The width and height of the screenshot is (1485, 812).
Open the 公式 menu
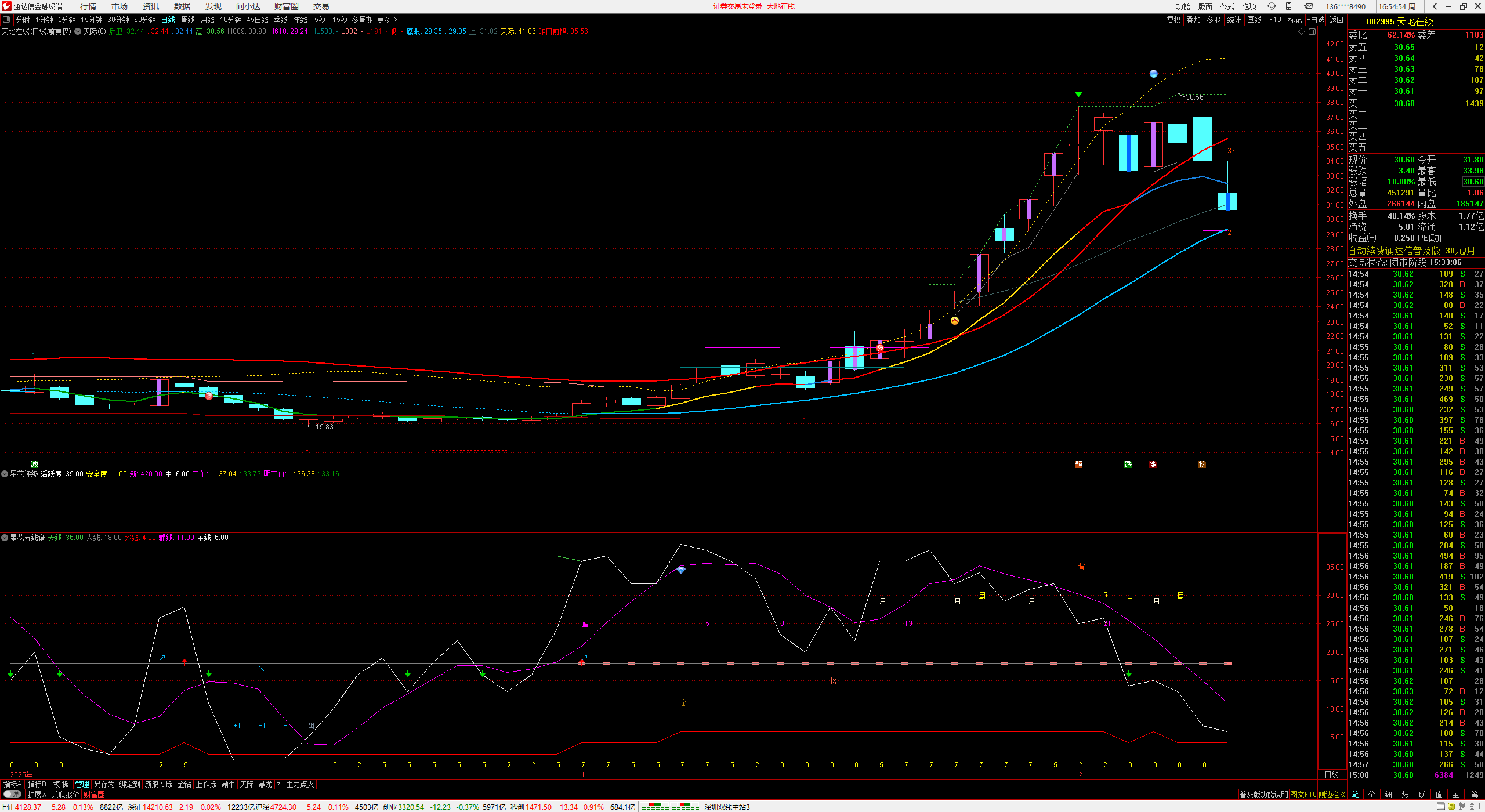(x=1227, y=6)
